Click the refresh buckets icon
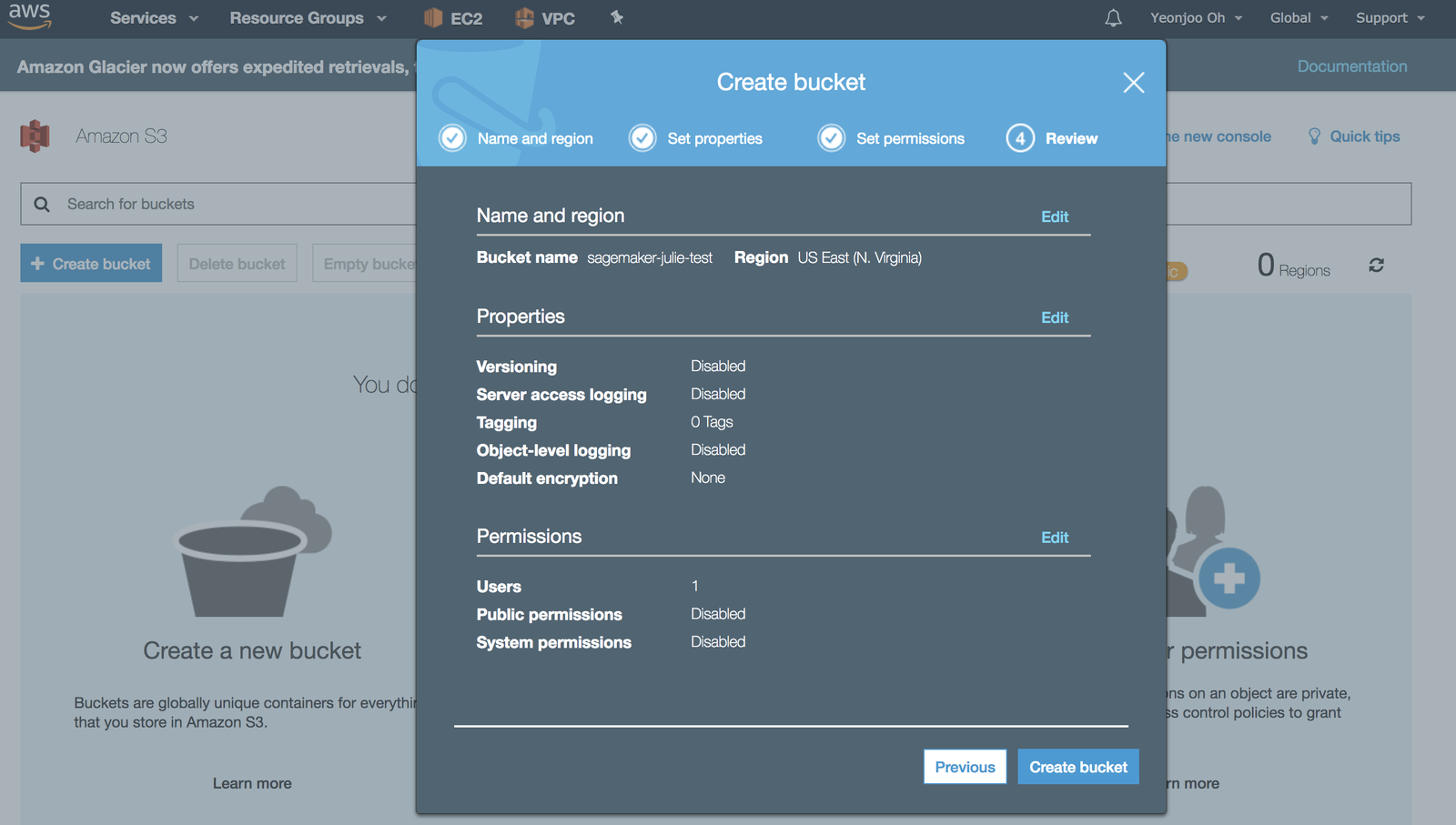Viewport: 1456px width, 825px height. pyautogui.click(x=1376, y=265)
